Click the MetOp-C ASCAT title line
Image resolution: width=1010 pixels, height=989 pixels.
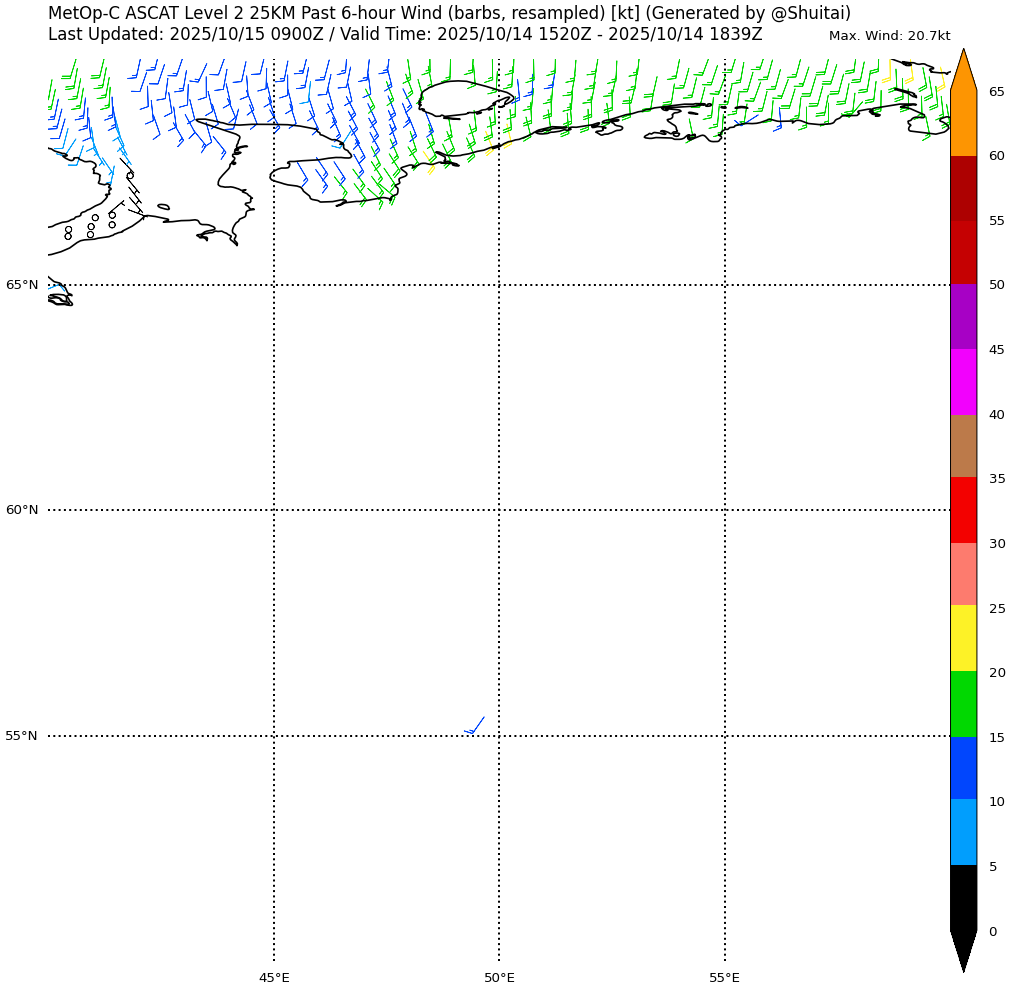449,13
